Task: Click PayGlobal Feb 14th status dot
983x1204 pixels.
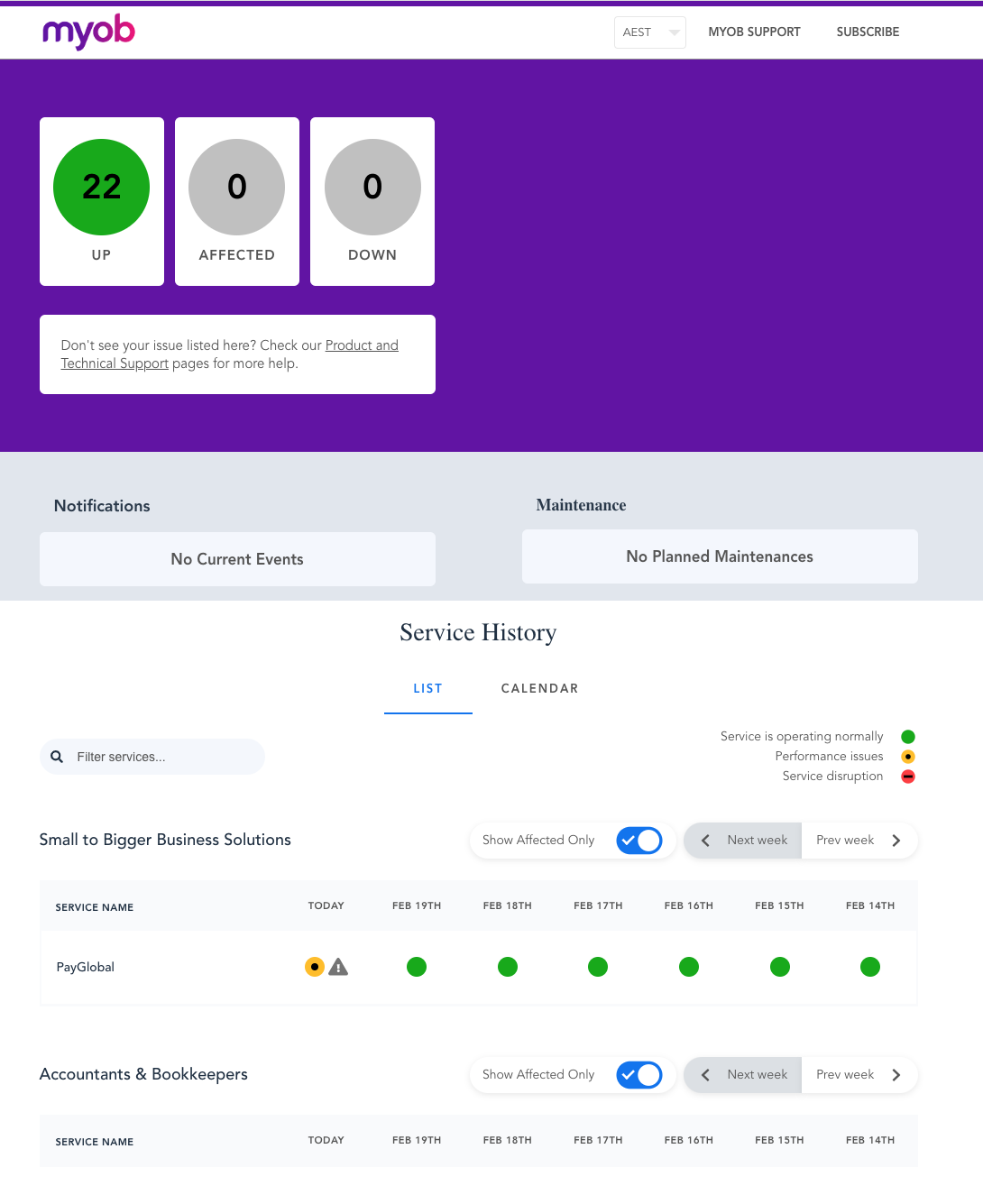Action: click(870, 967)
